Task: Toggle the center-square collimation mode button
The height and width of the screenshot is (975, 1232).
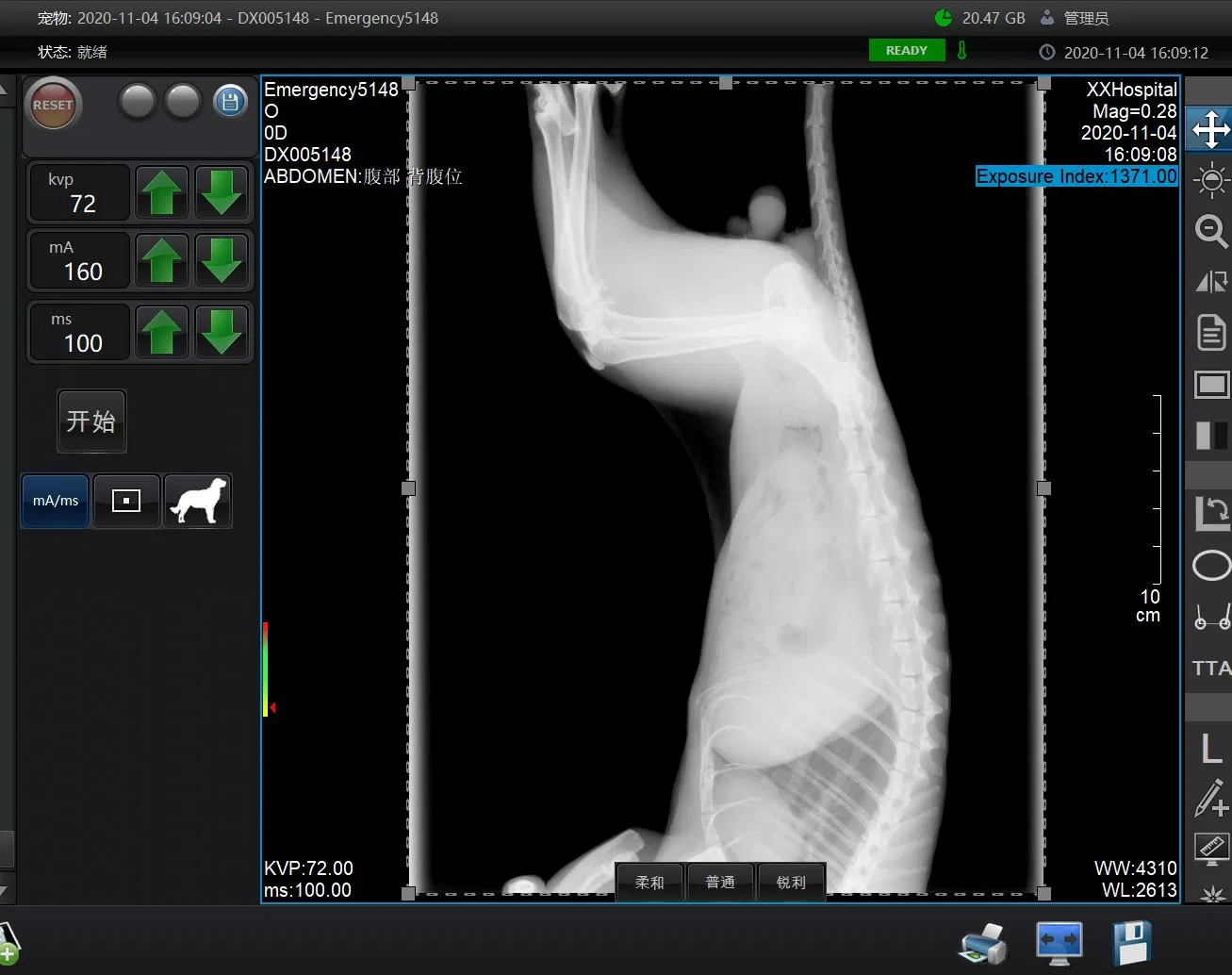Action: (x=126, y=501)
